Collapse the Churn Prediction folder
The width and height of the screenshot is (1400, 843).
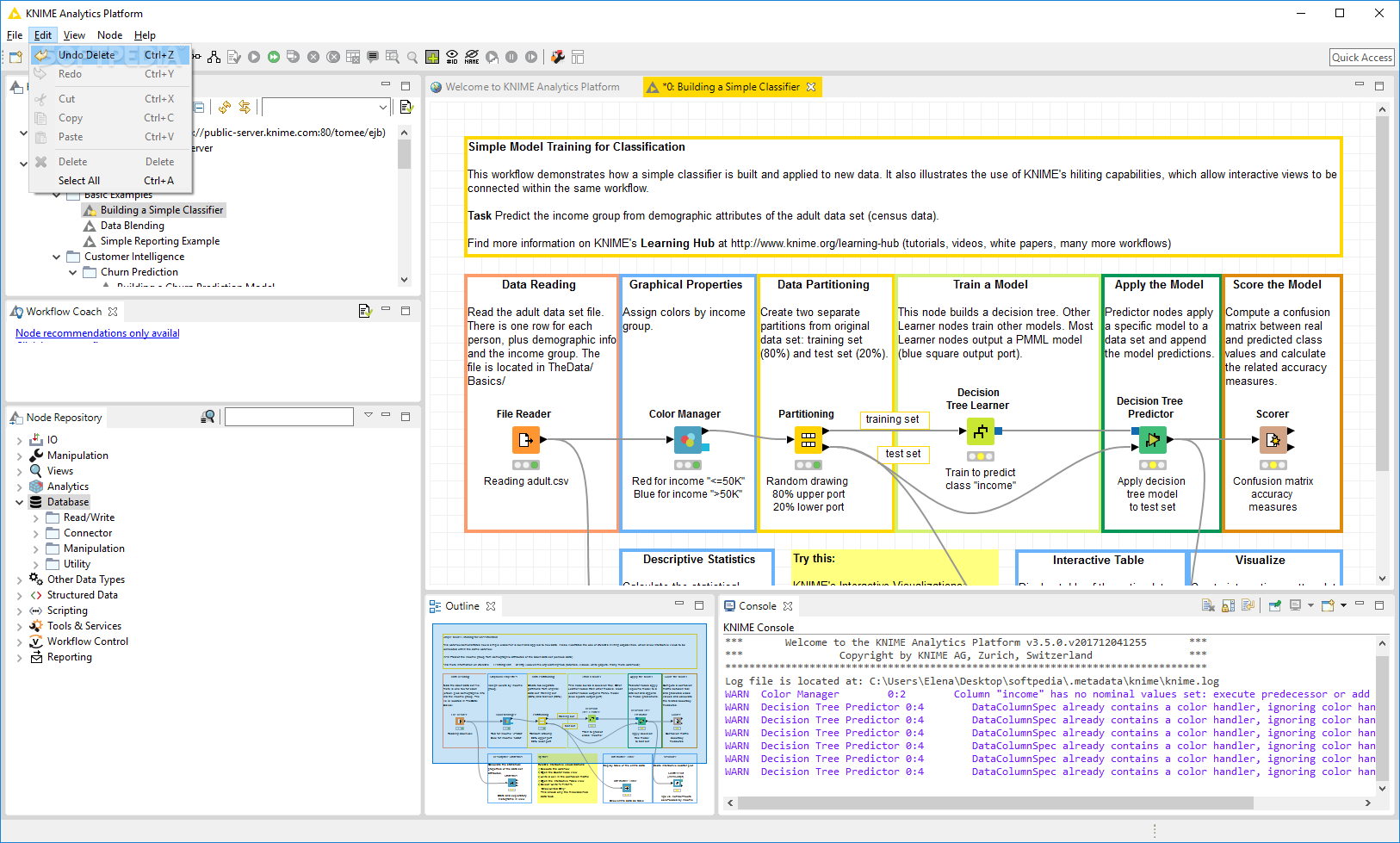(73, 272)
